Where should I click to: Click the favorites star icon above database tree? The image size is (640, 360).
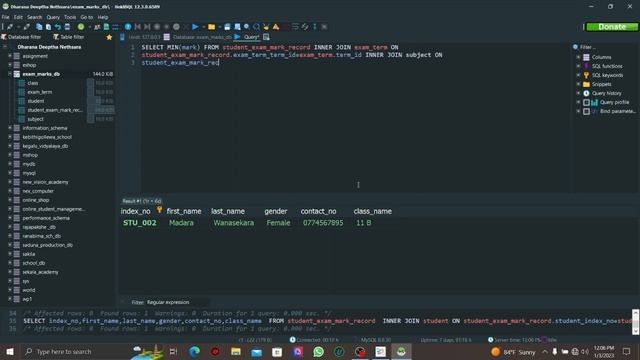[109, 37]
